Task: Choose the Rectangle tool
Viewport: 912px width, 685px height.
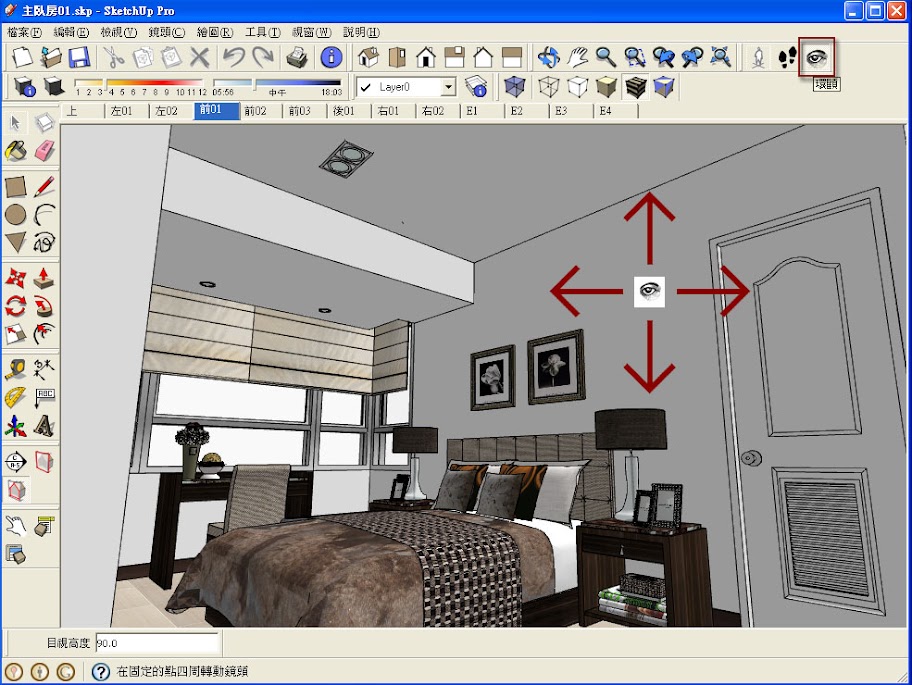Action: click(x=16, y=187)
